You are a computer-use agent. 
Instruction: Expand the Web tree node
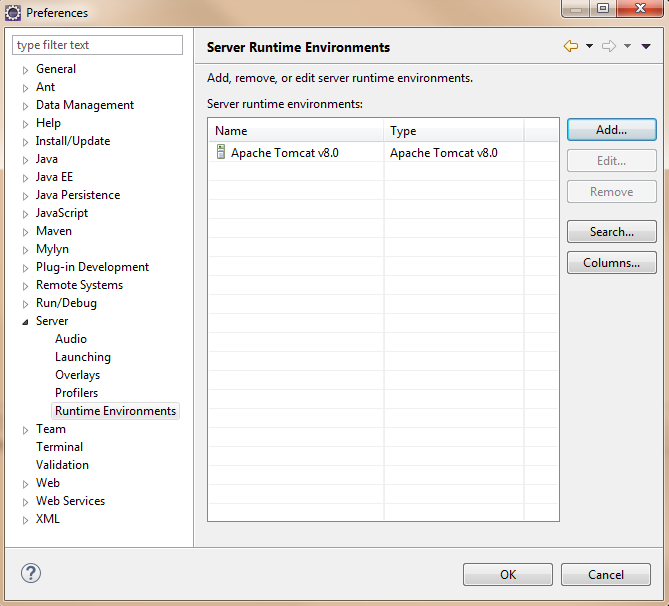pyautogui.click(x=25, y=484)
